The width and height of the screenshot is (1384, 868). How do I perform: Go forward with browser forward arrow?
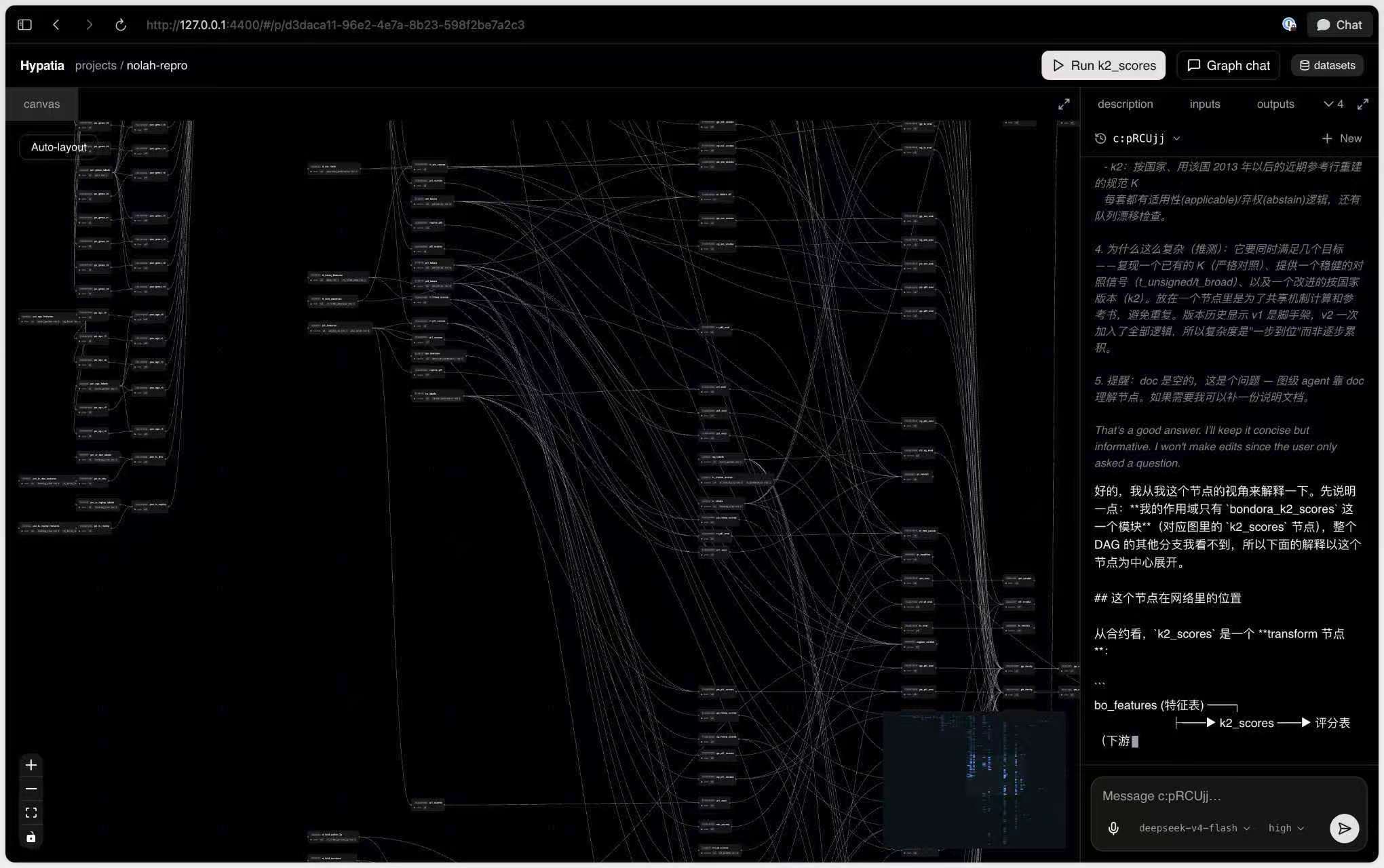pos(89,25)
